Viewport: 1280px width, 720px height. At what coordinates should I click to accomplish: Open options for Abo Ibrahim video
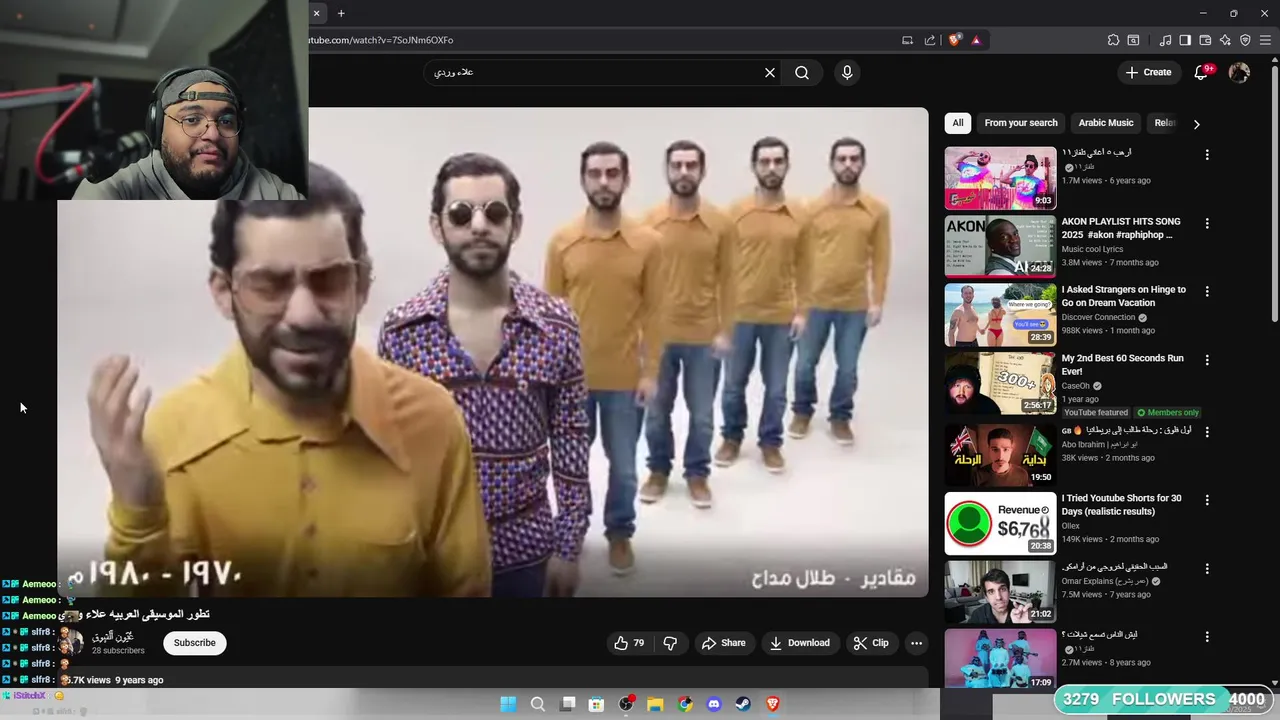[1207, 432]
